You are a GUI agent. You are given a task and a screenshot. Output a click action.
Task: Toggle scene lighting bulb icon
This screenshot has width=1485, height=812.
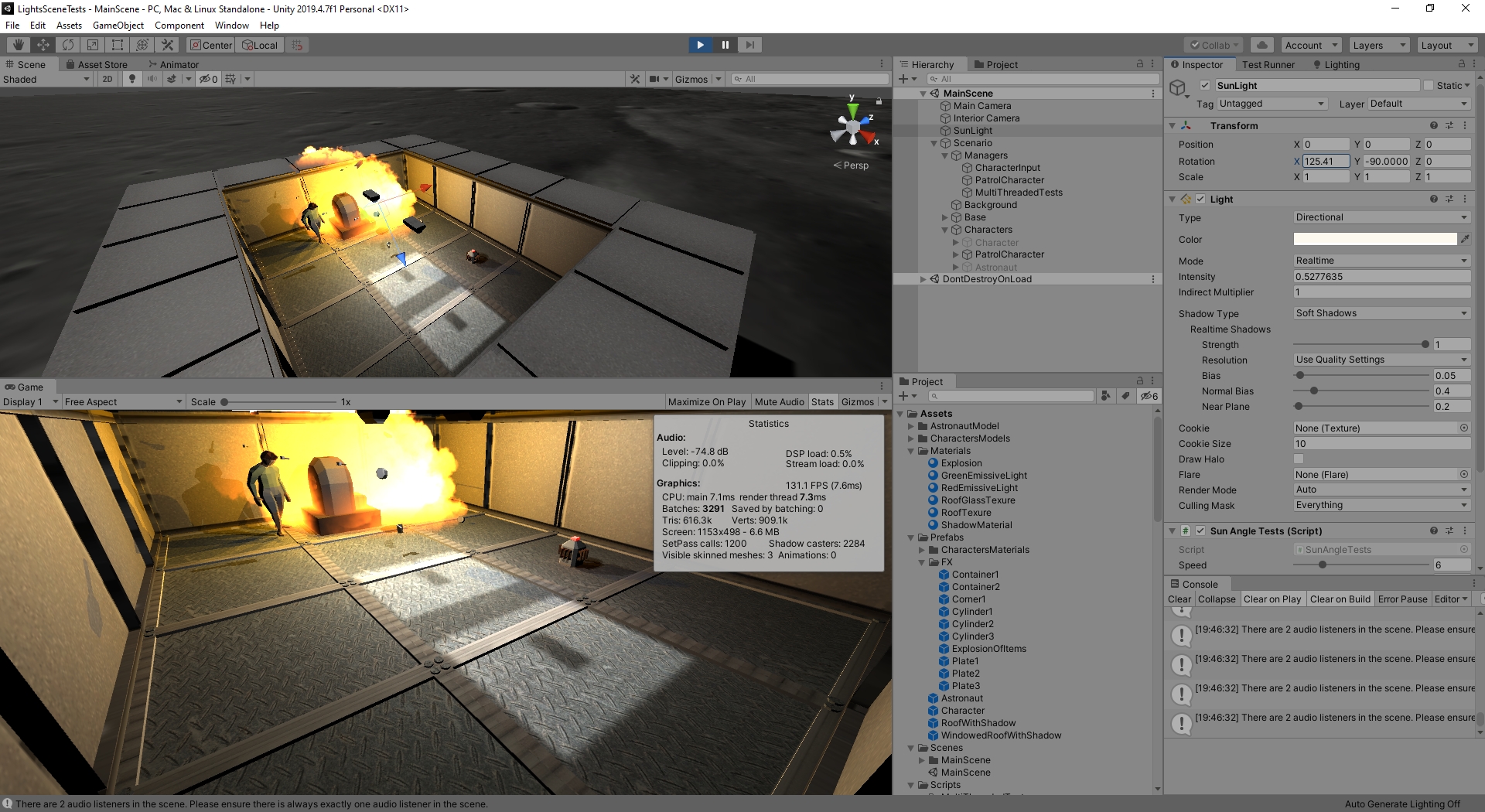(132, 79)
